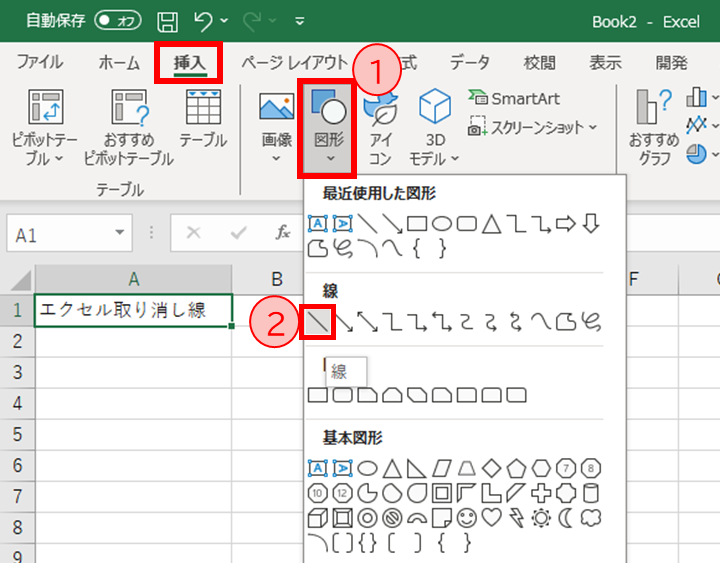Pick right arrow in recently used shapes
This screenshot has height=563, width=720.
(566, 224)
